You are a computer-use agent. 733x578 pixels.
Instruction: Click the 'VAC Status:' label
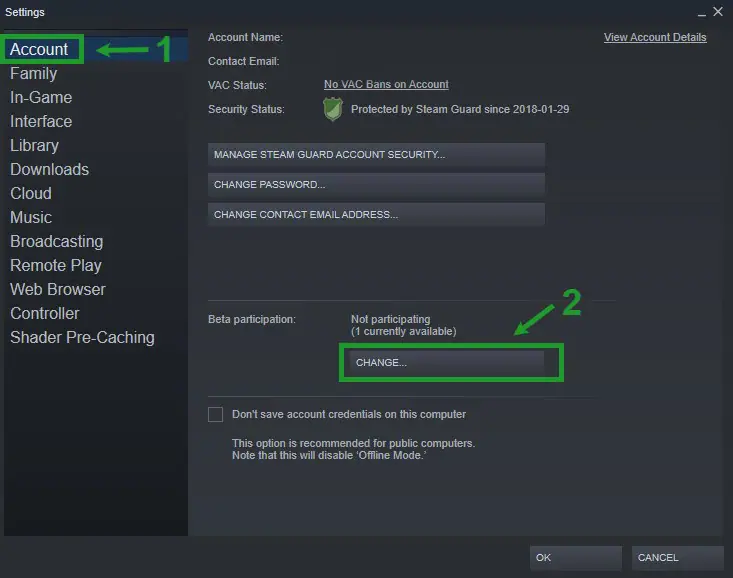point(237,85)
